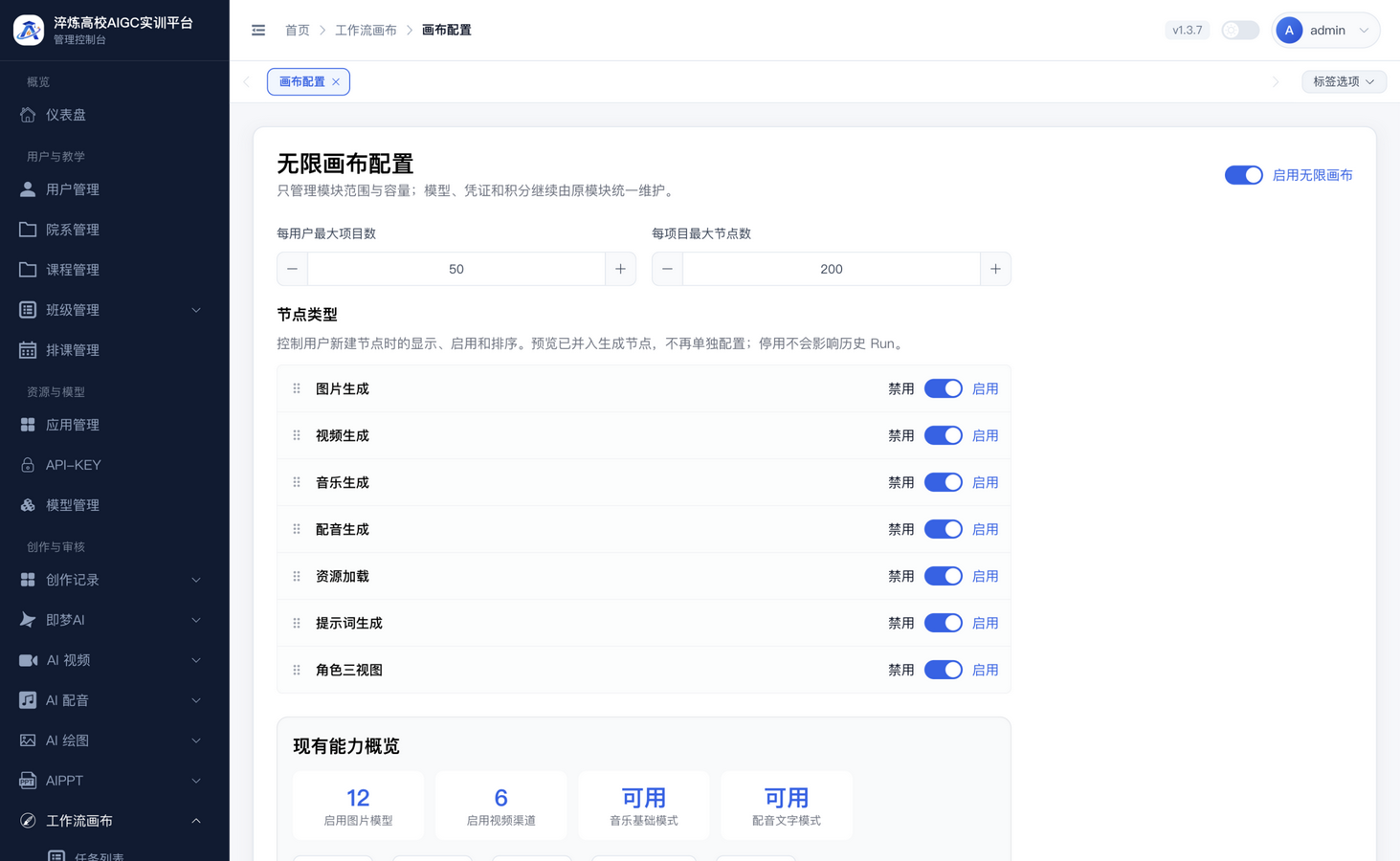The image size is (1400, 861).
Task: Click the v1.3.7 version badge
Action: [1187, 31]
